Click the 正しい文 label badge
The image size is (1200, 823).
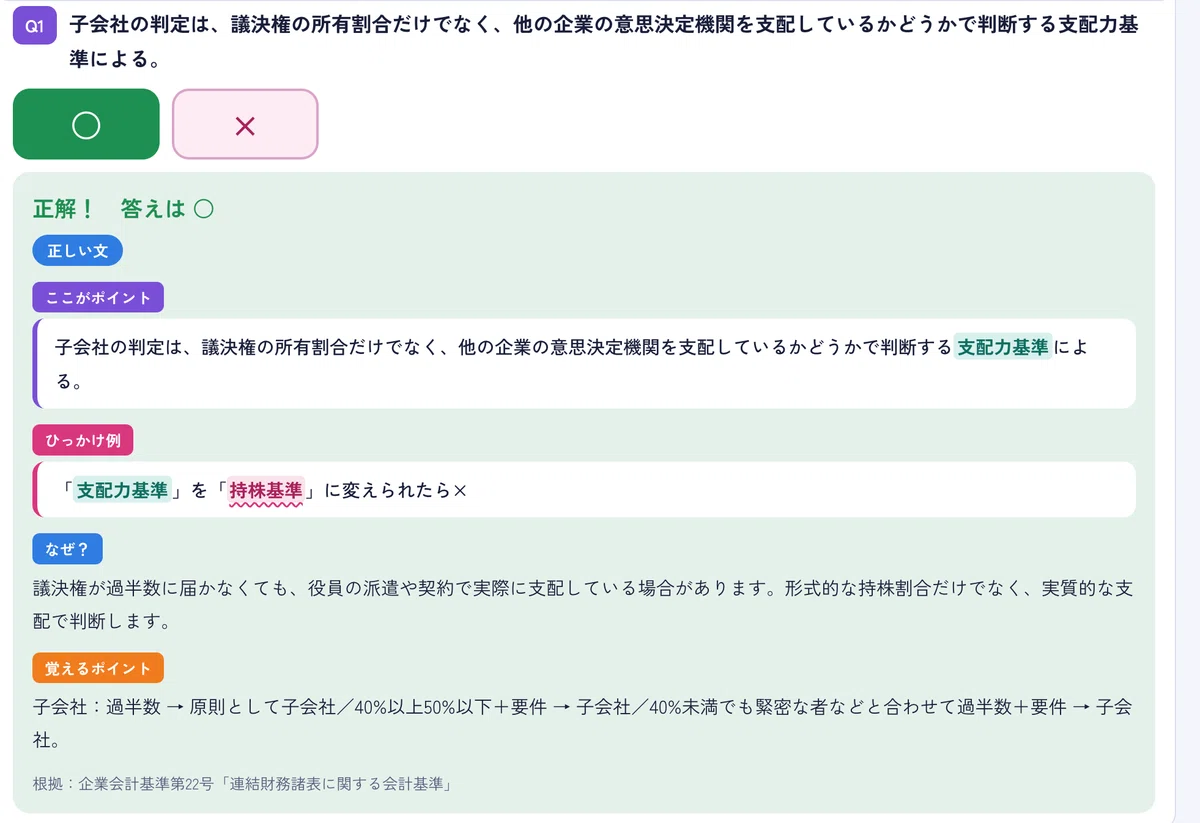(x=78, y=251)
